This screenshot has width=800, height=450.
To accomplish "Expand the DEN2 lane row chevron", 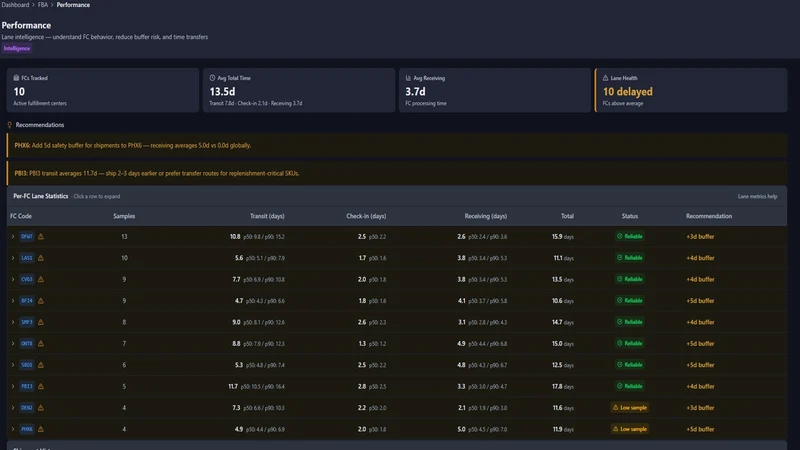I will coord(13,408).
